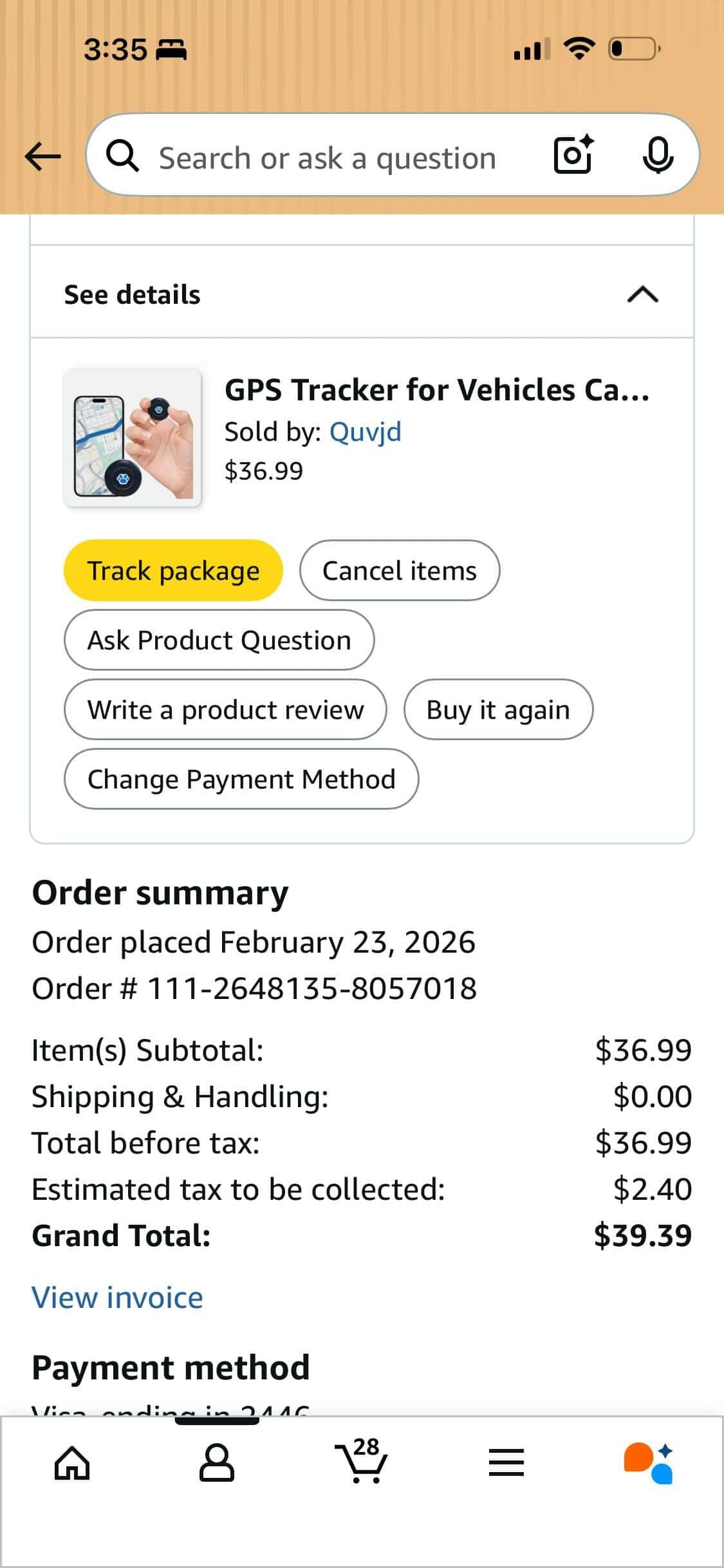Tap the Buy it again button

[498, 709]
